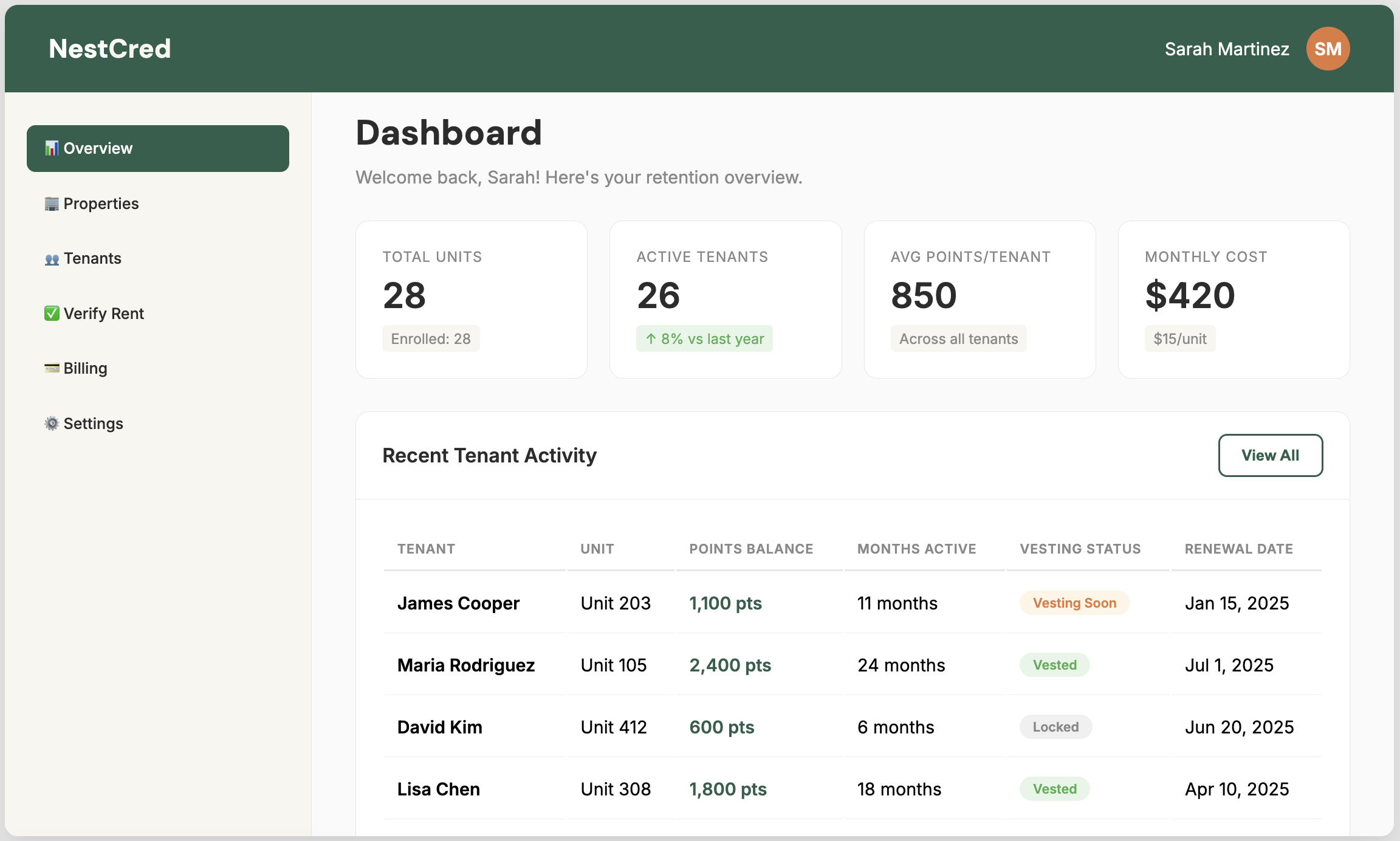This screenshot has width=1400, height=841.
Task: Click the NestCred logo
Action: (x=109, y=48)
